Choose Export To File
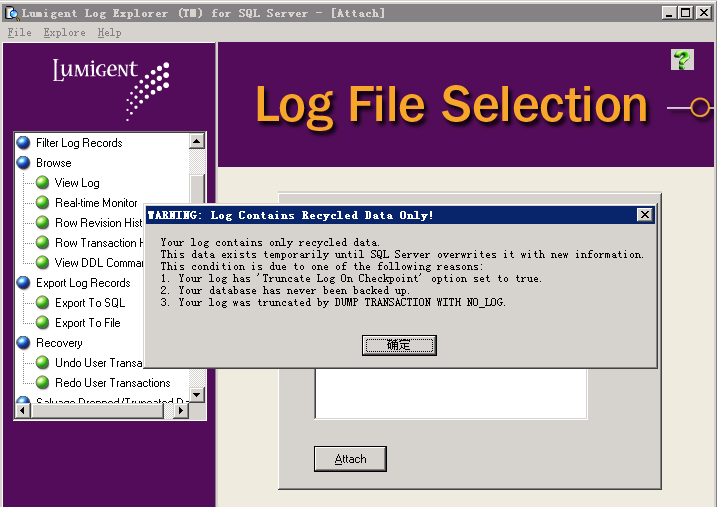Viewport: 717px width, 507px height. 87,323
